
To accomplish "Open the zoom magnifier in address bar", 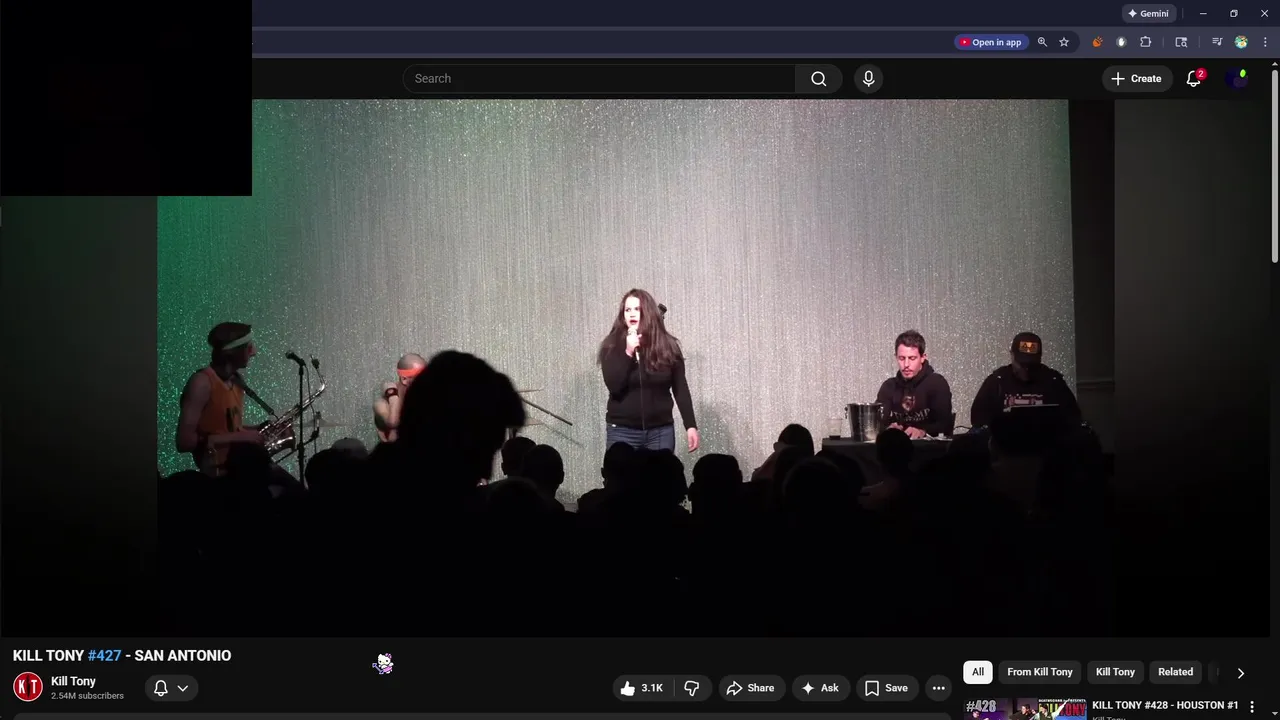I will point(1042,42).
